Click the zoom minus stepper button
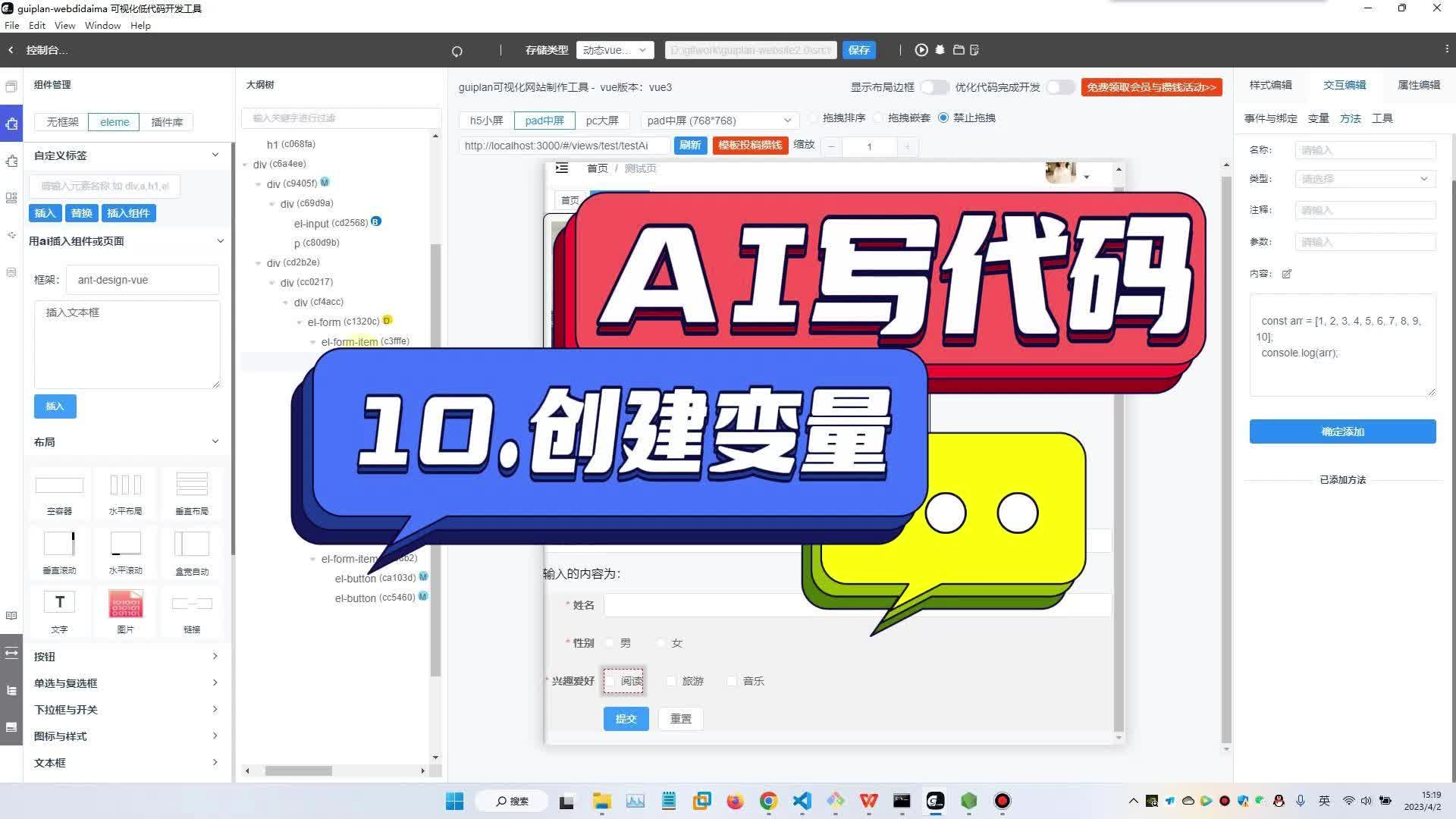The width and height of the screenshot is (1456, 819). 831,146
